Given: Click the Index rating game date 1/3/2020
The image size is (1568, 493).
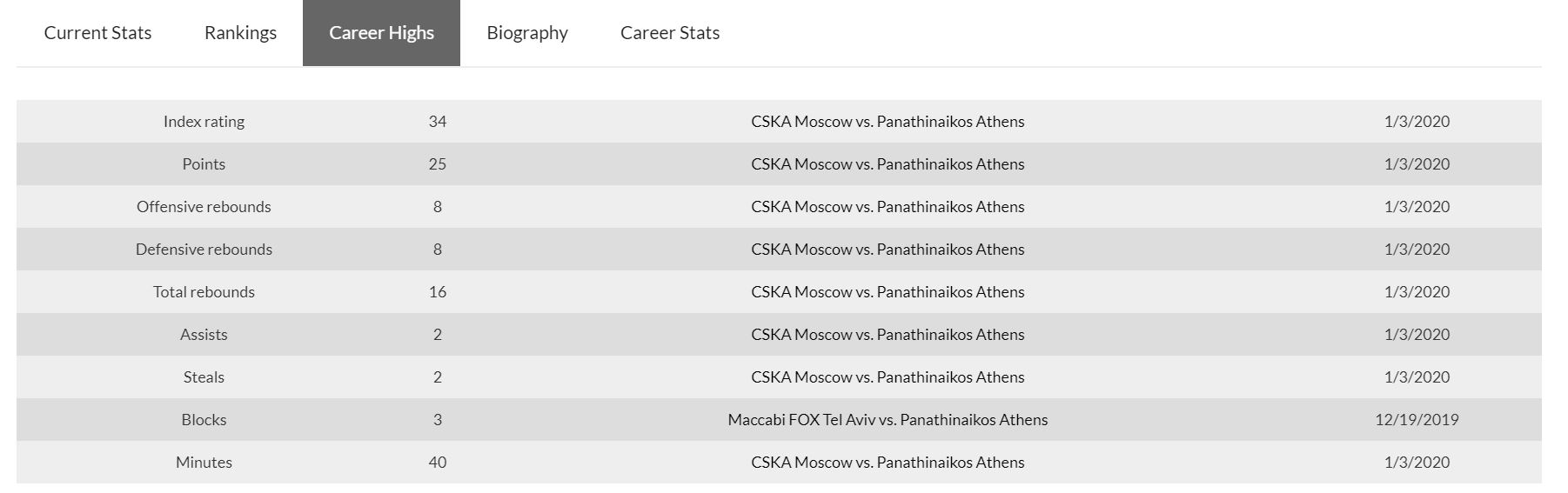Looking at the screenshot, I should tap(1416, 122).
